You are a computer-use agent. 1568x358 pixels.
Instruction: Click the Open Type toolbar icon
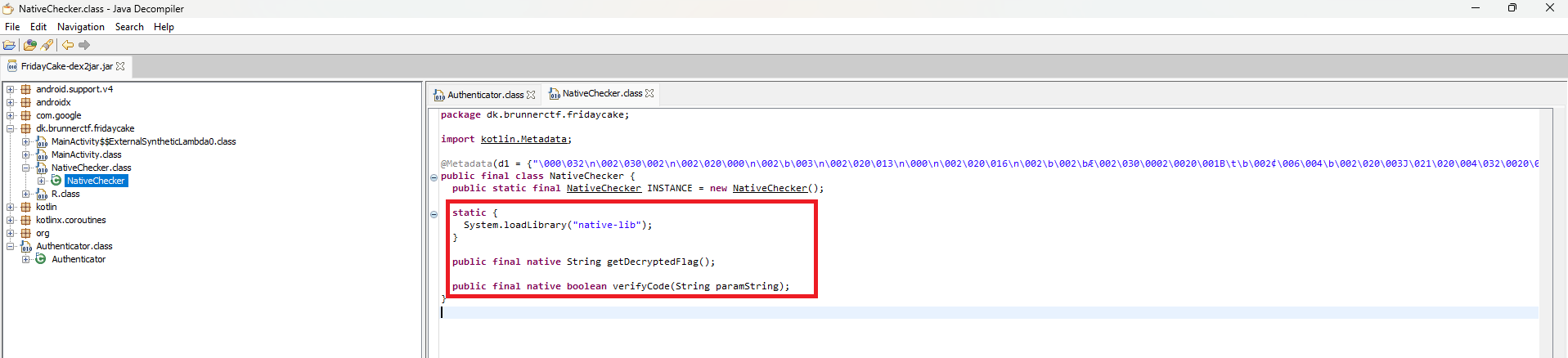tap(30, 45)
